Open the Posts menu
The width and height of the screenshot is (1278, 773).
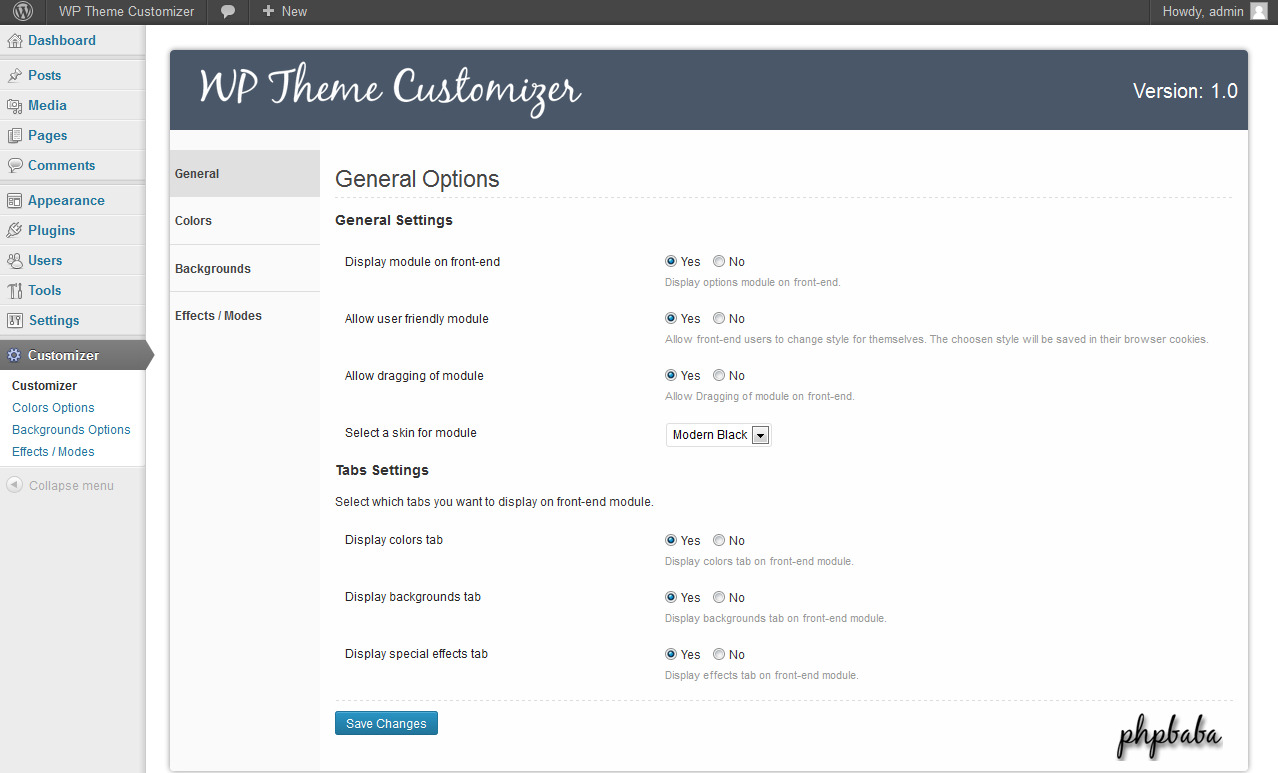pos(44,76)
